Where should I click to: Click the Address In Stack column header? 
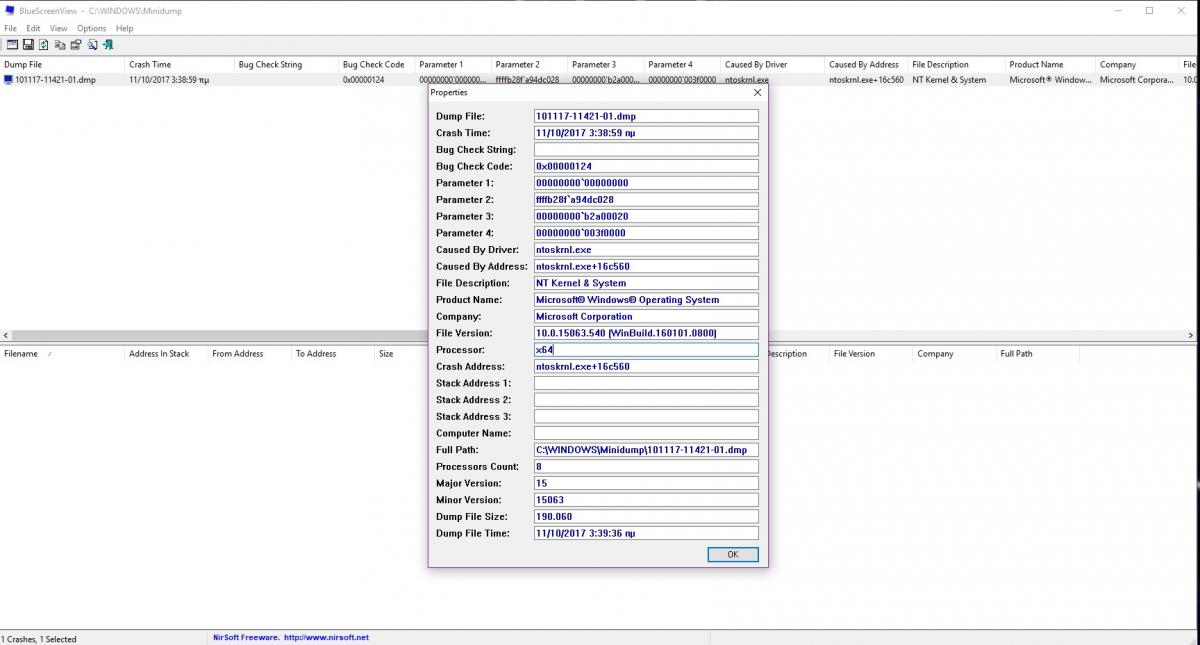pos(166,353)
